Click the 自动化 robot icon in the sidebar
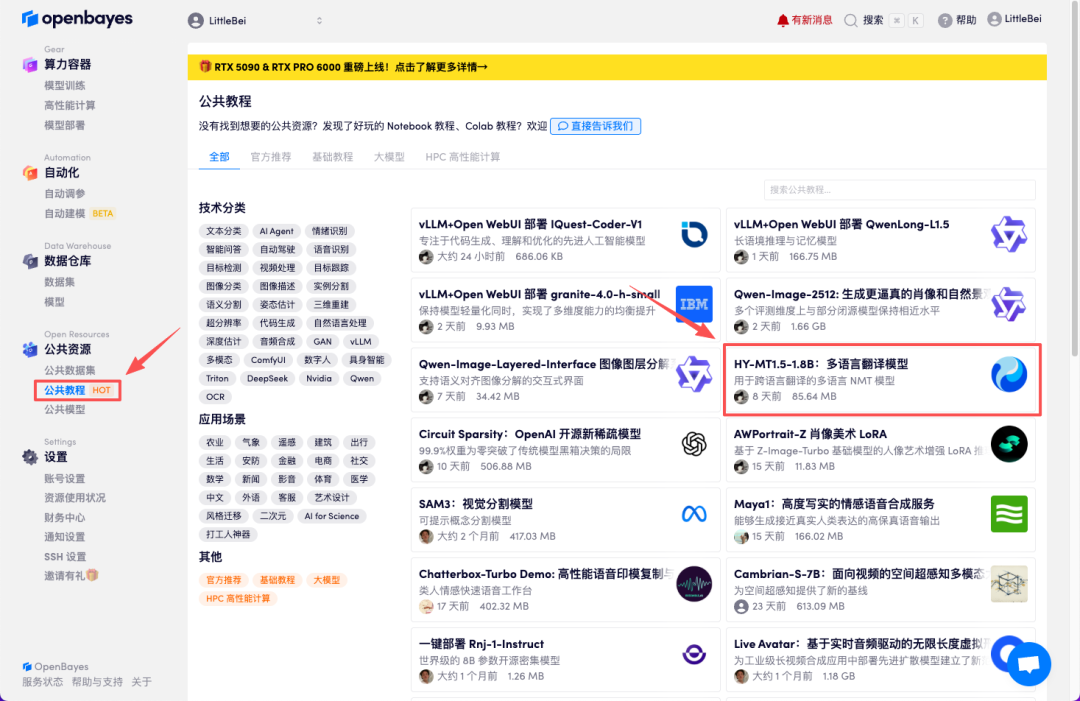Screen dimensions: 1080x701 click(32, 173)
